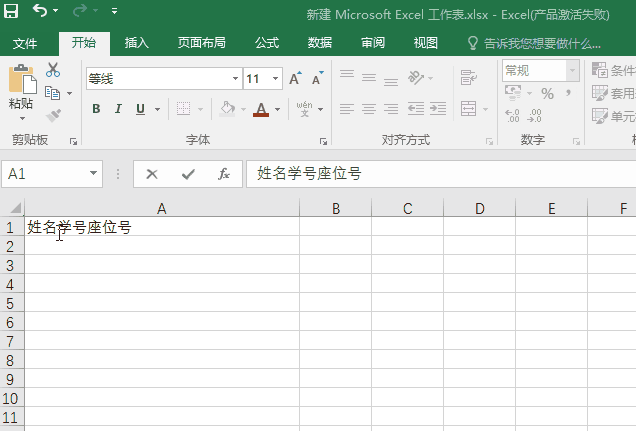Screen dimensions: 636x431
Task: Click the Insert Function fx icon
Action: (x=224, y=174)
